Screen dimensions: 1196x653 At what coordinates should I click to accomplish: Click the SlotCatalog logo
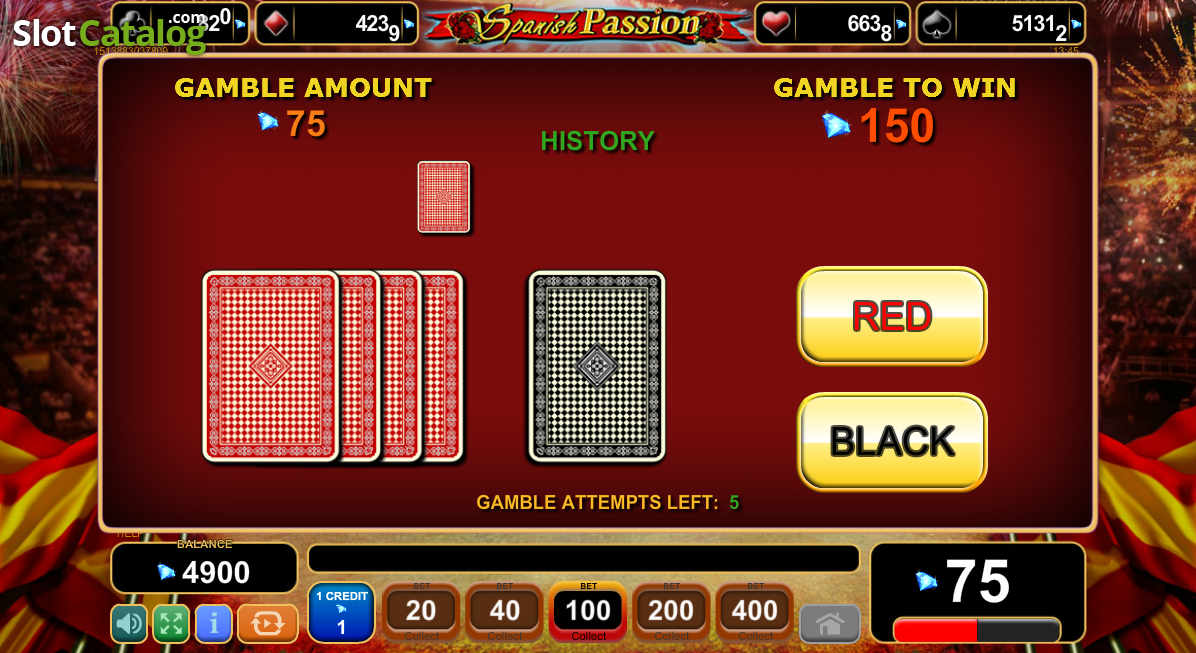pyautogui.click(x=109, y=34)
